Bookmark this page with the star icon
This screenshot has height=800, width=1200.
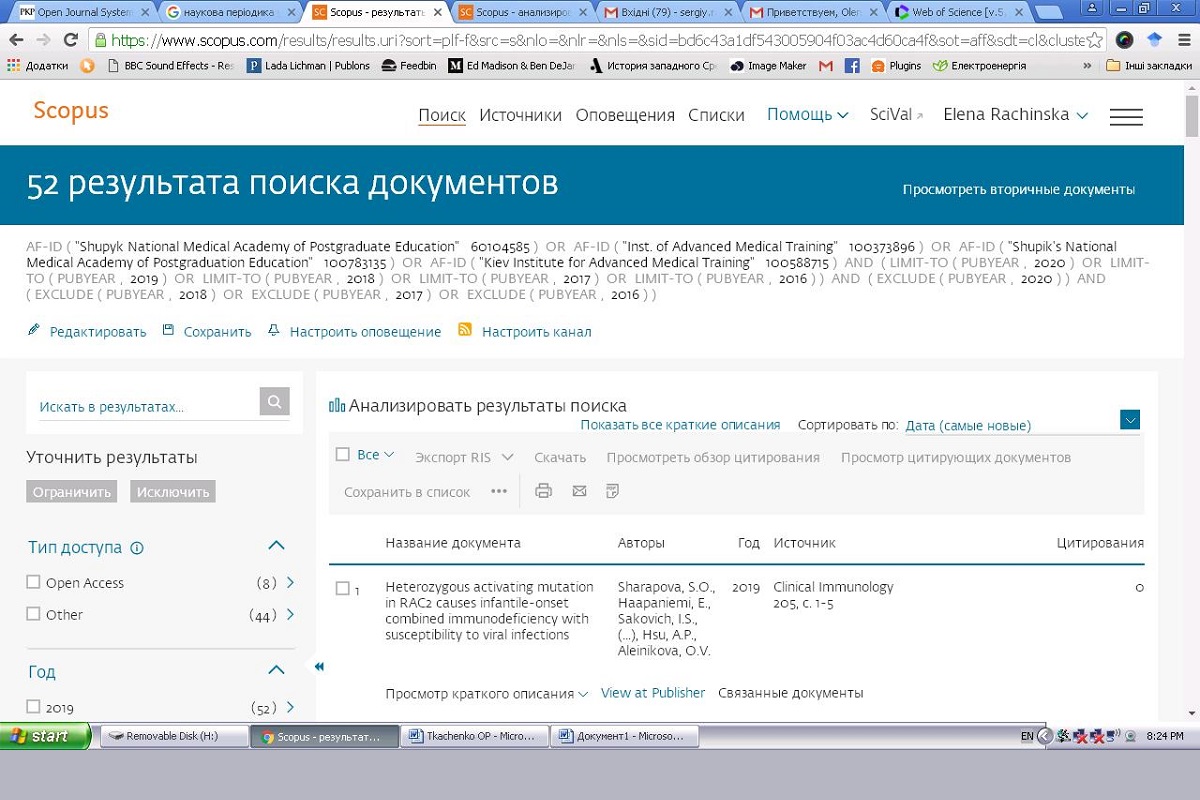pos(1095,40)
